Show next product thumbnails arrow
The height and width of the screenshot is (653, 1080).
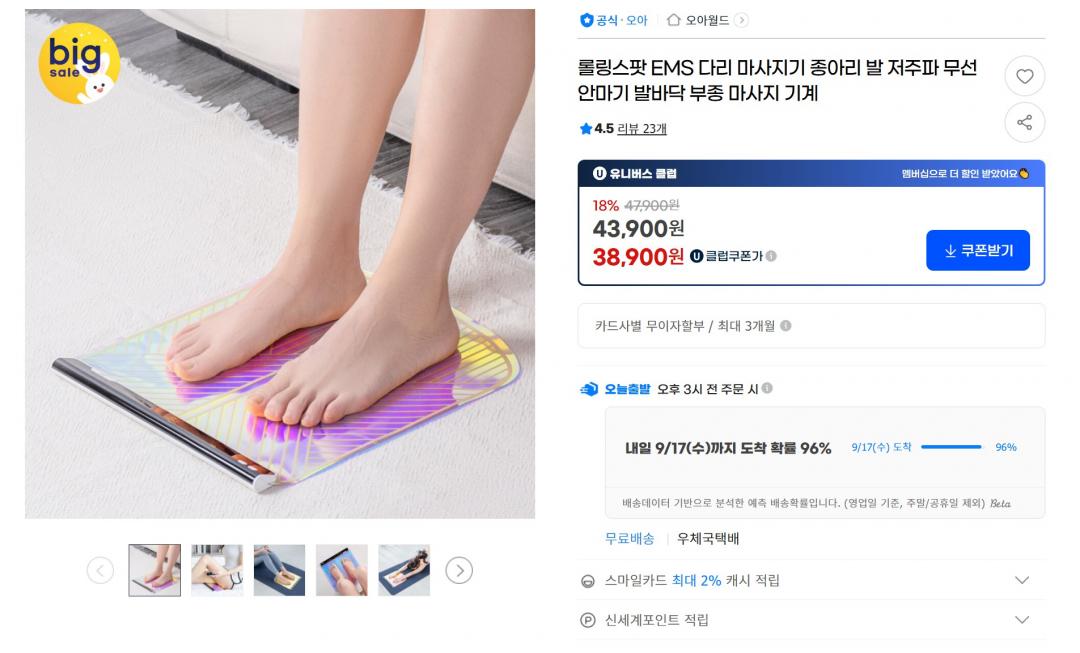coord(459,570)
